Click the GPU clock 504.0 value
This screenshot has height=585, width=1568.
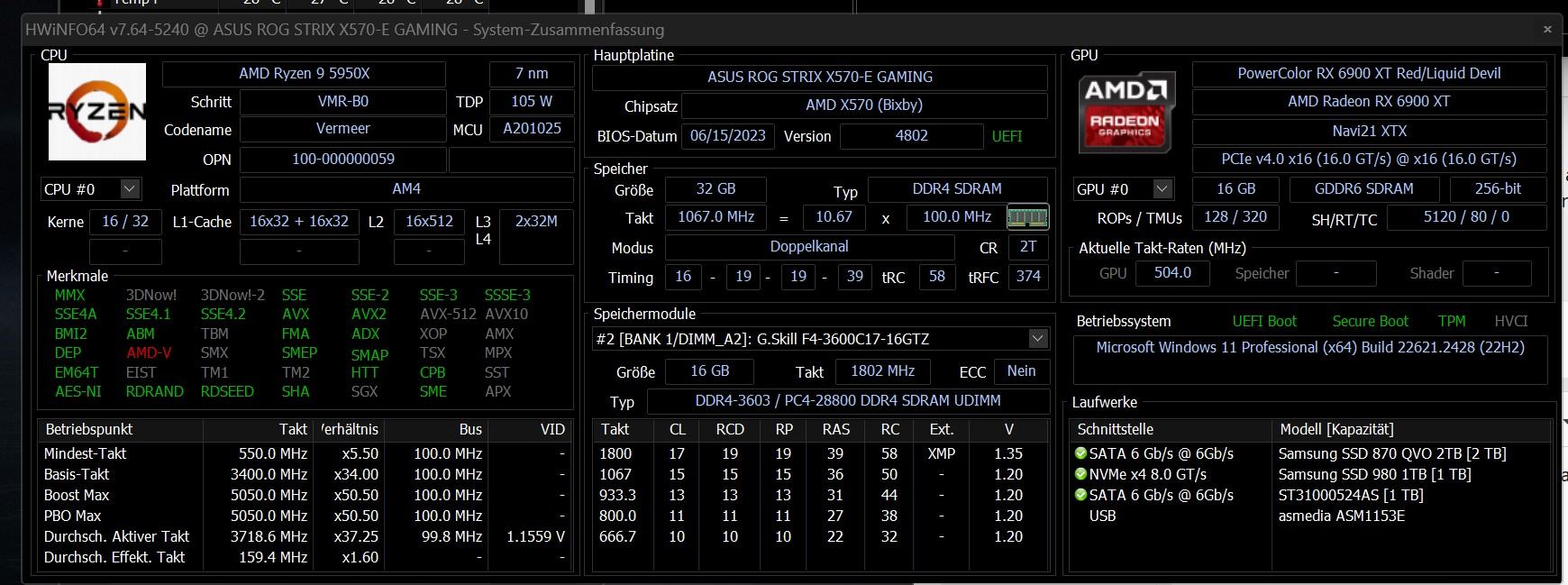1172,273
